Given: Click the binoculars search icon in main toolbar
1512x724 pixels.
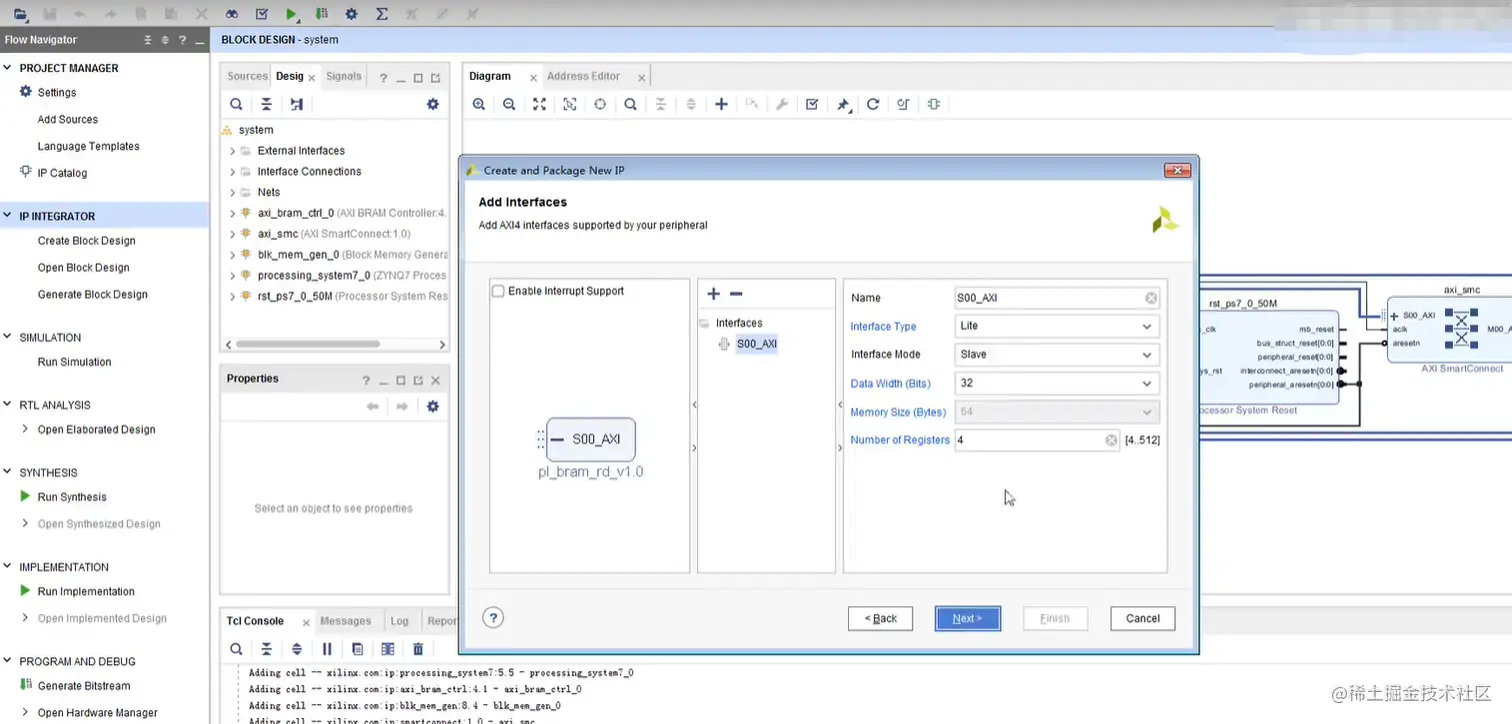Looking at the screenshot, I should [231, 14].
